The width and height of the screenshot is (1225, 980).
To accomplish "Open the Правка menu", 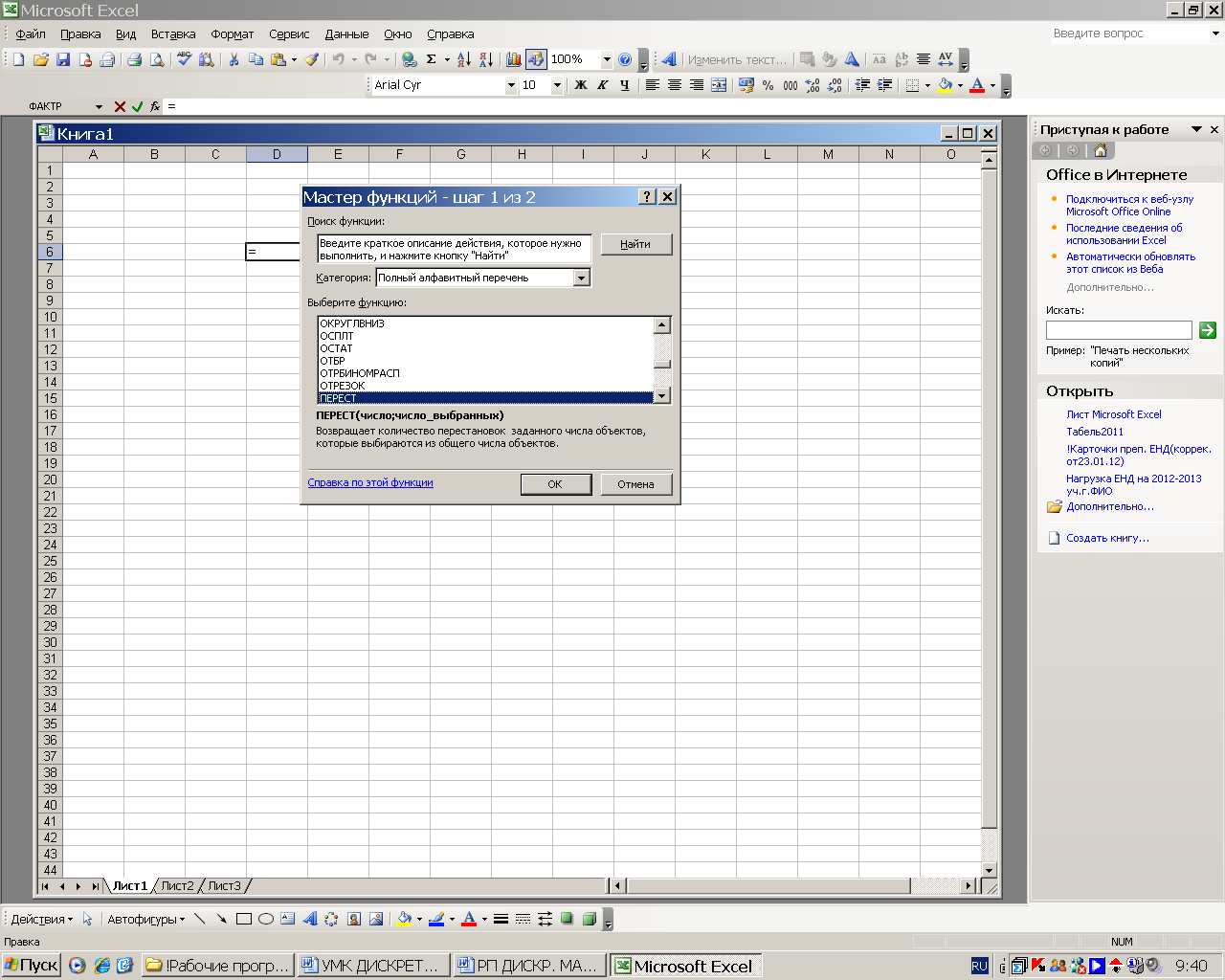I will click(80, 33).
